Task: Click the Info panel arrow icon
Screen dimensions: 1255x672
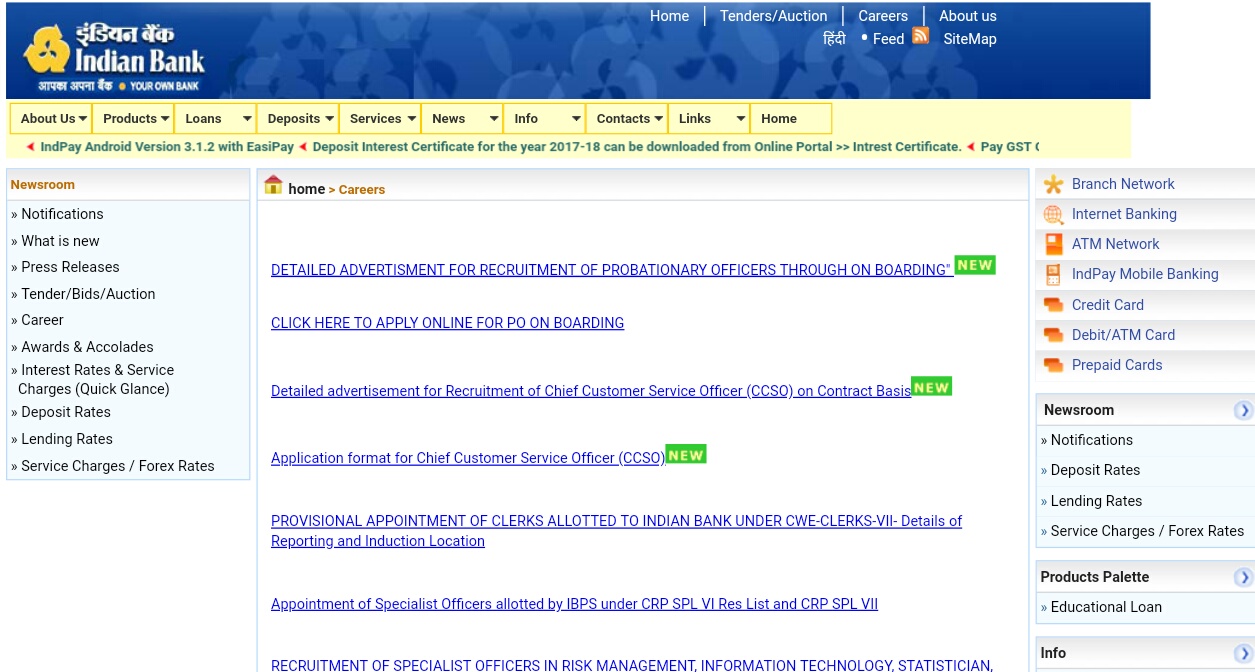Action: [x=1243, y=653]
